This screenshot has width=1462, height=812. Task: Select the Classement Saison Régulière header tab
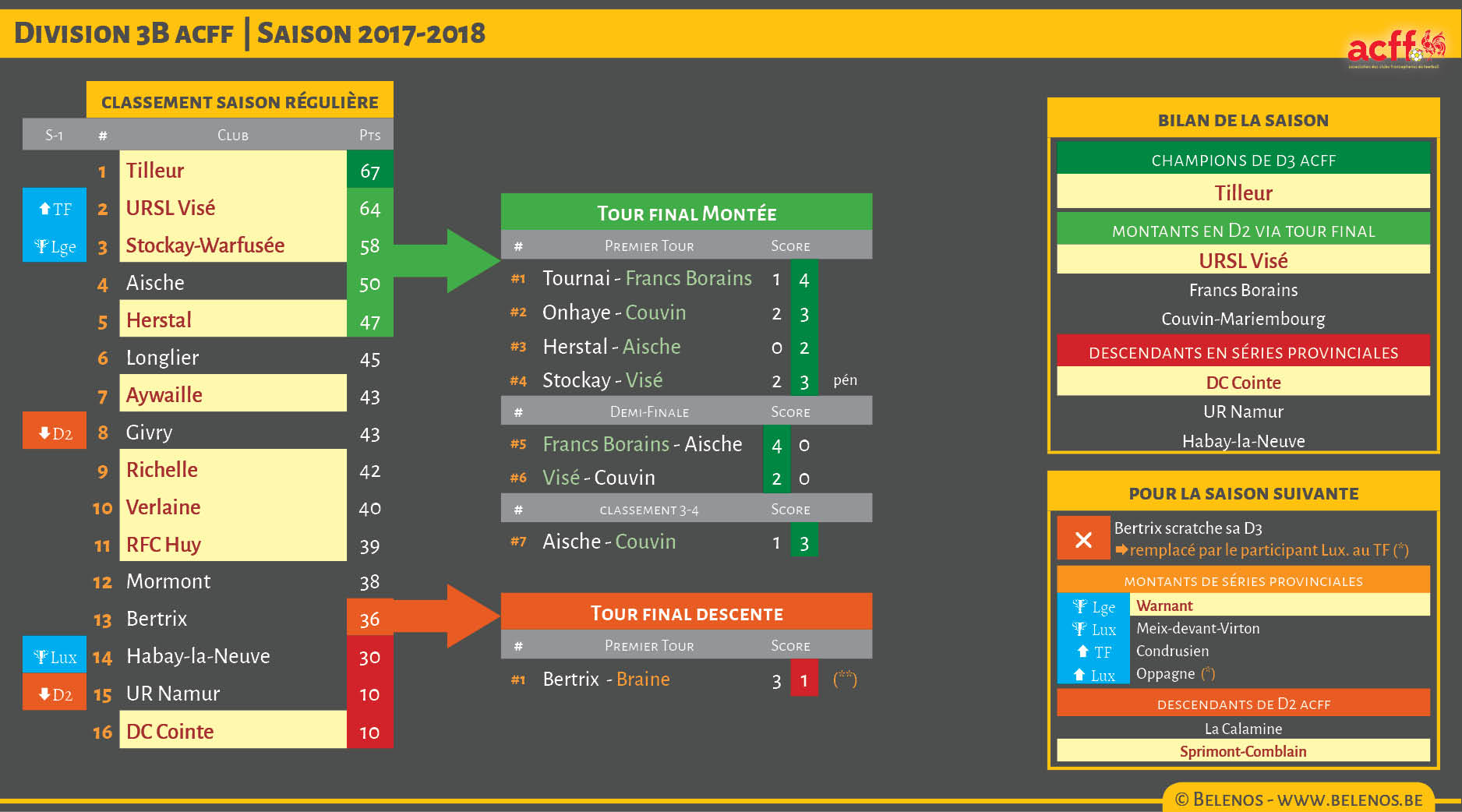(239, 101)
